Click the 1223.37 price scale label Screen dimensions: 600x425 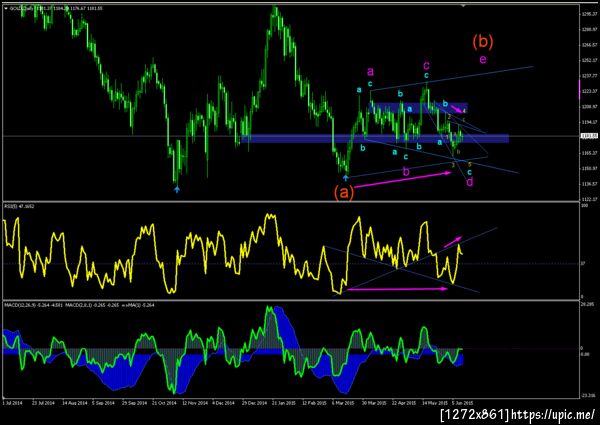click(x=589, y=91)
